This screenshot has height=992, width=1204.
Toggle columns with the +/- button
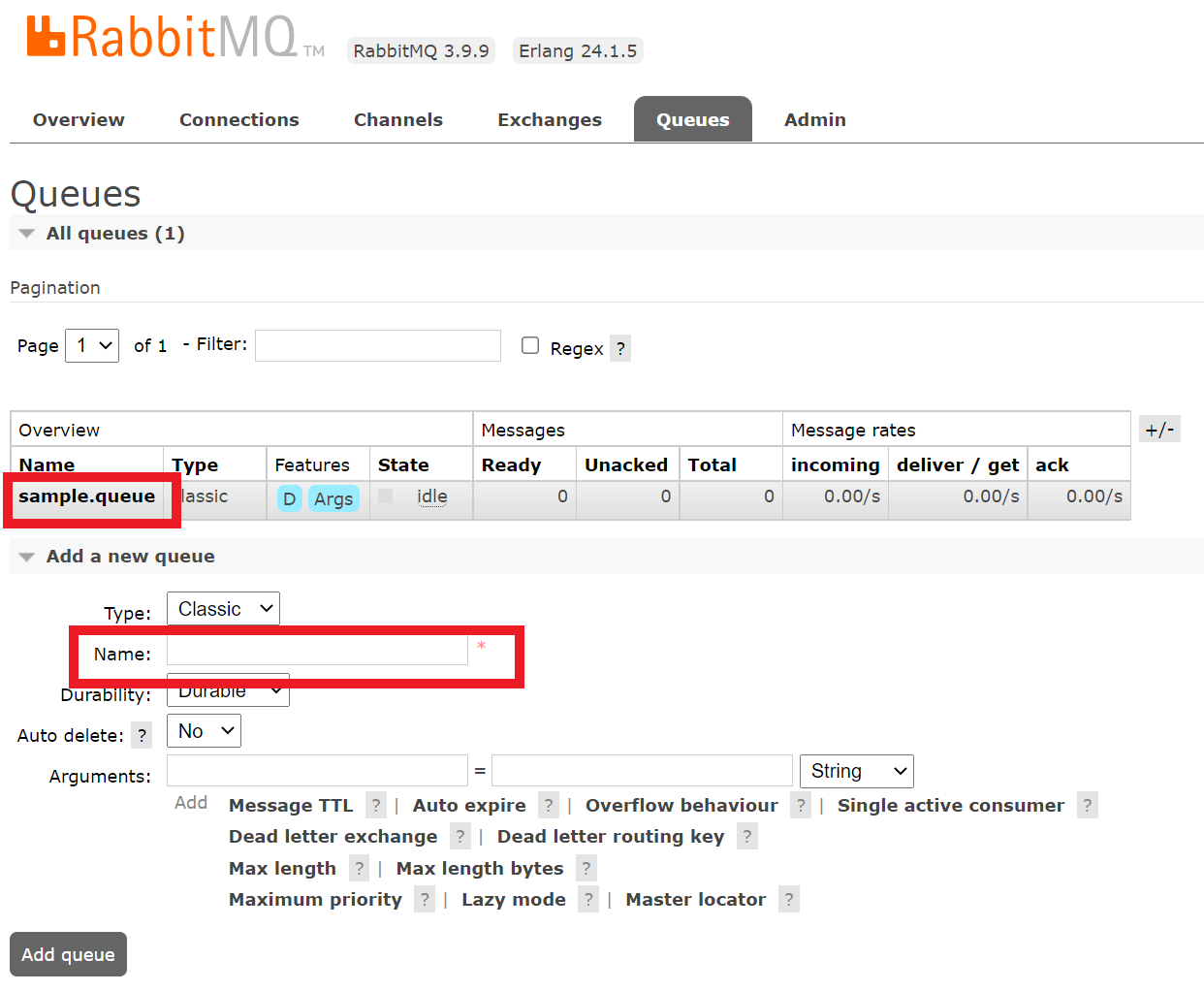click(1159, 430)
